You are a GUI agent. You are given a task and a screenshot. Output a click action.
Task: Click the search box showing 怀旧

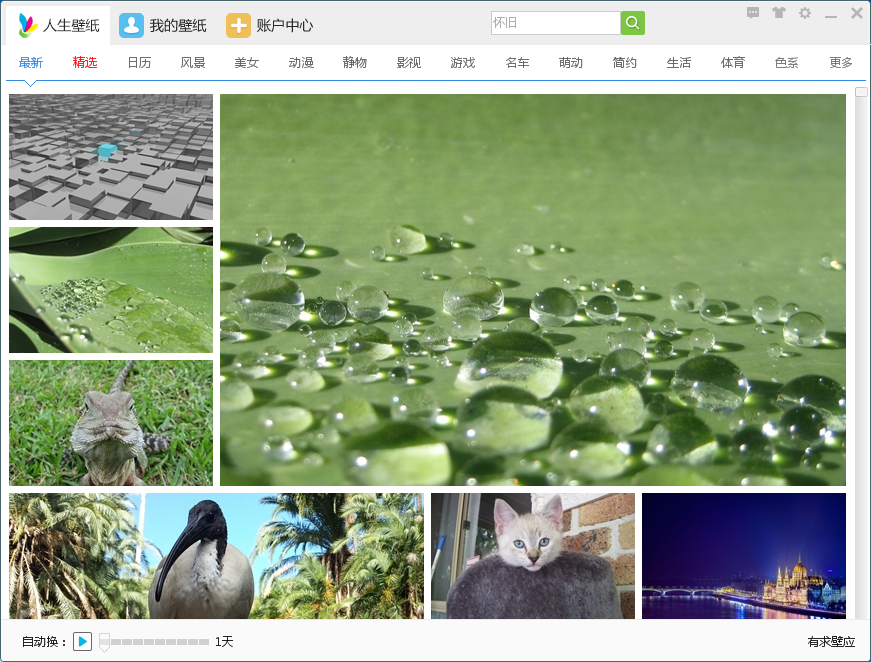point(555,23)
